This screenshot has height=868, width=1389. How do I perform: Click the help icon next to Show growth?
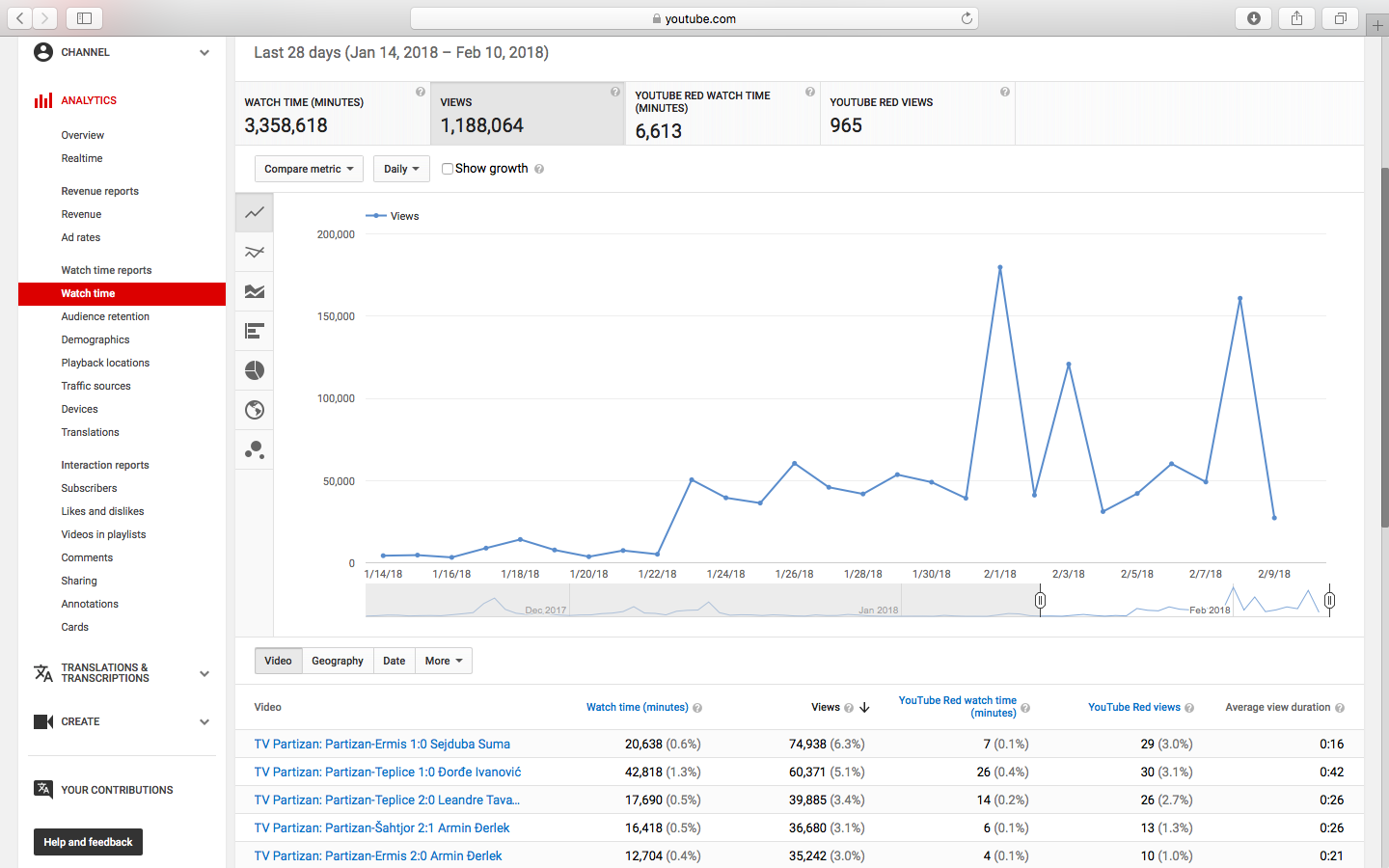pyautogui.click(x=539, y=169)
